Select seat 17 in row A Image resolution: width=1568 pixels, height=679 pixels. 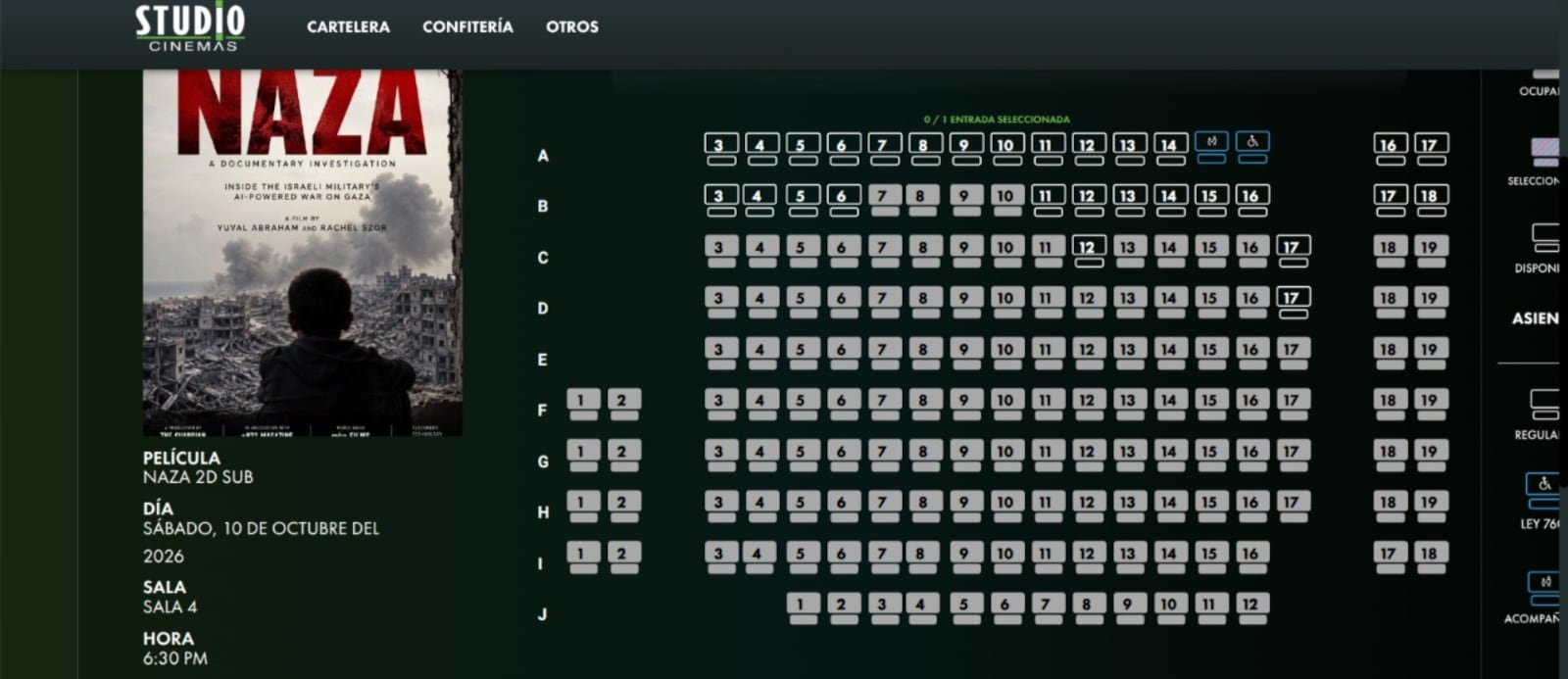point(1431,149)
